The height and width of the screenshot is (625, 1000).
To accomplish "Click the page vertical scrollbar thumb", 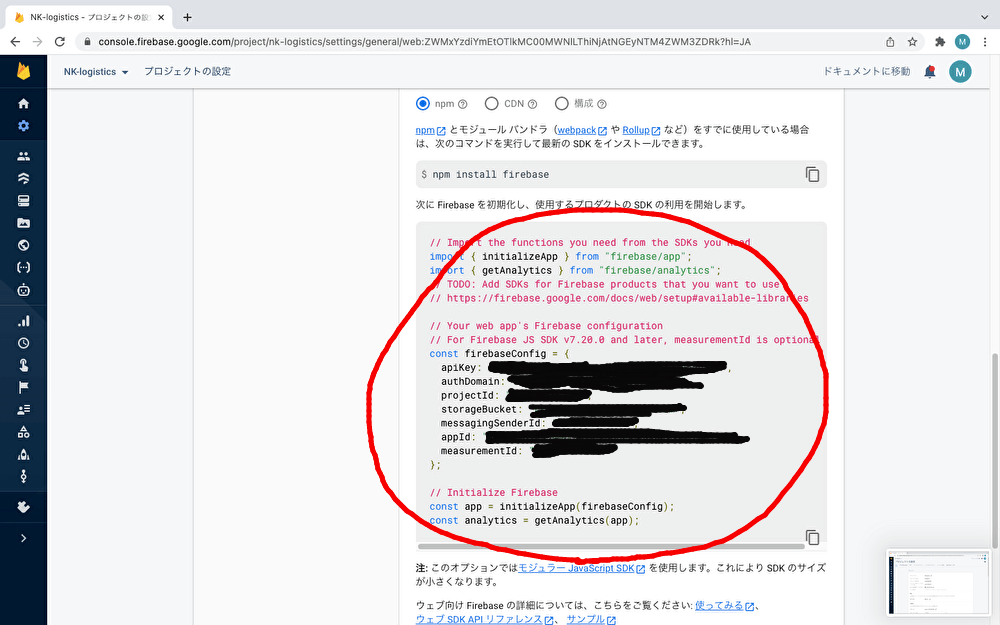I will tap(995, 451).
